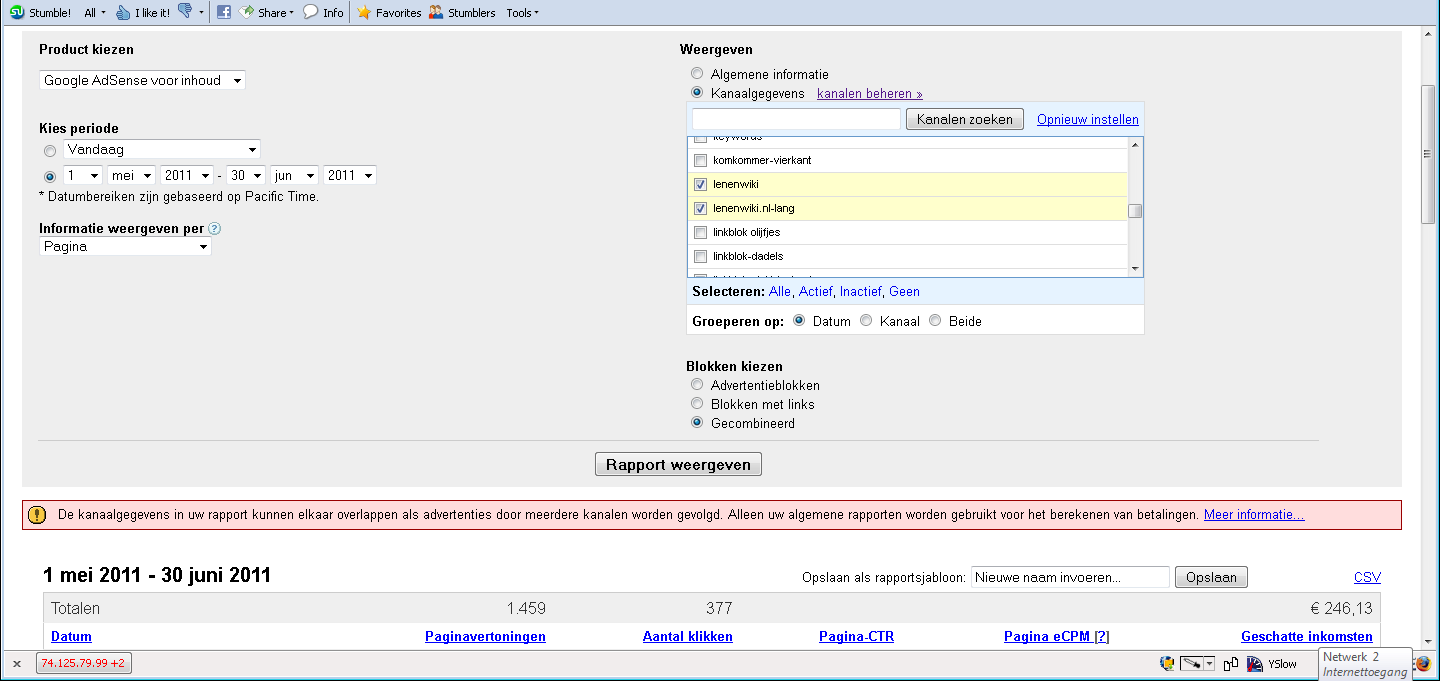Uncheck the lenenwiki.nl-lang checkbox
The height and width of the screenshot is (681, 1441).
pos(700,209)
